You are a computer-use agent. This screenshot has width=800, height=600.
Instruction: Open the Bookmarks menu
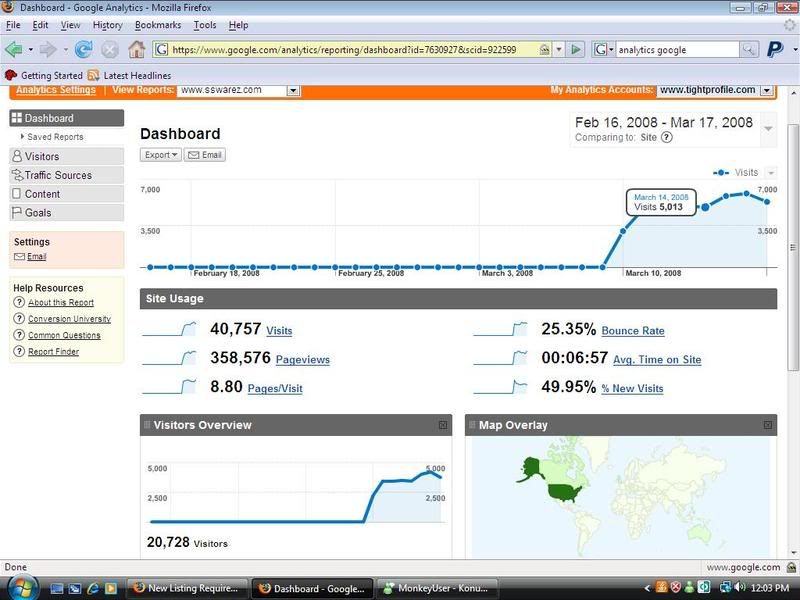[158, 24]
